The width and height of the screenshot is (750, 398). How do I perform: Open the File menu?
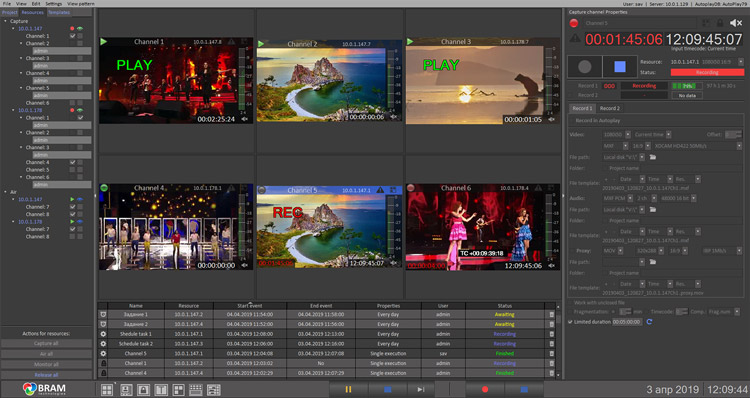tap(7, 3)
